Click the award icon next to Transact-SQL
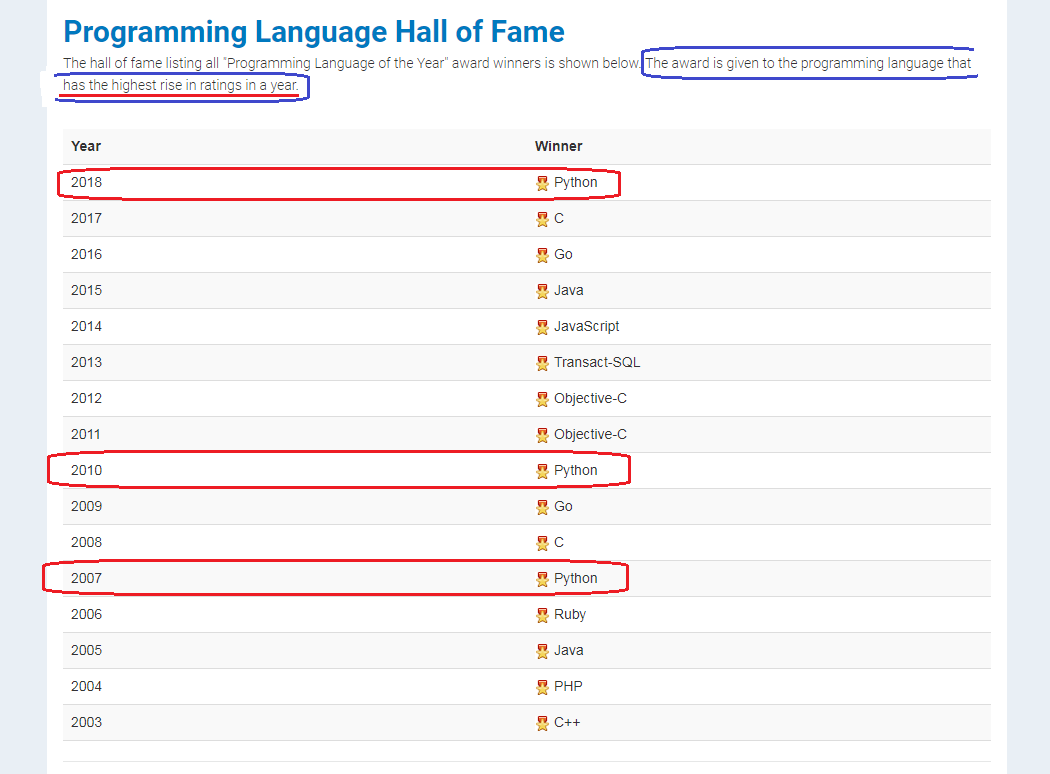Screen dimensions: 1050x774 pyautogui.click(x=542, y=364)
